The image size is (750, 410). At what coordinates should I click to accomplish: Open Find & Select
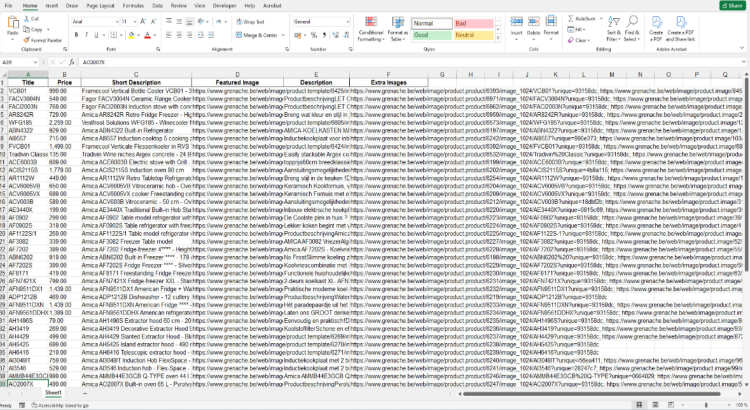[x=632, y=28]
